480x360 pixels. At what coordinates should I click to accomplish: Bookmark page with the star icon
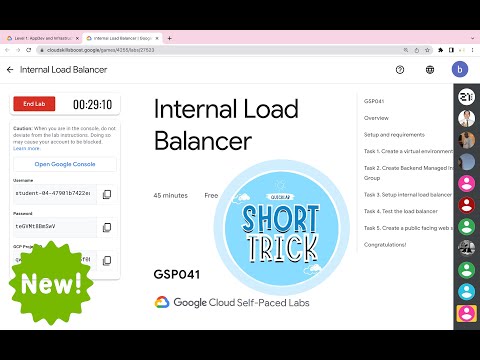point(427,50)
